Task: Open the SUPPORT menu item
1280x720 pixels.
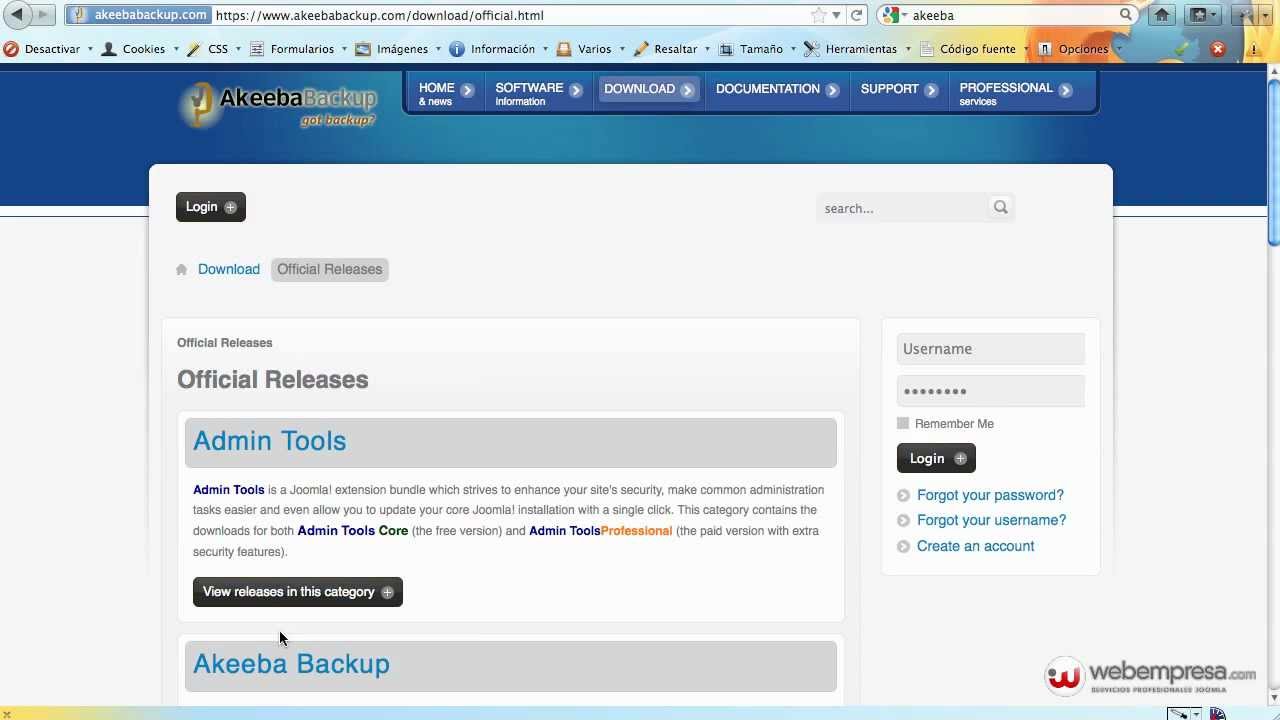Action: tap(899, 89)
